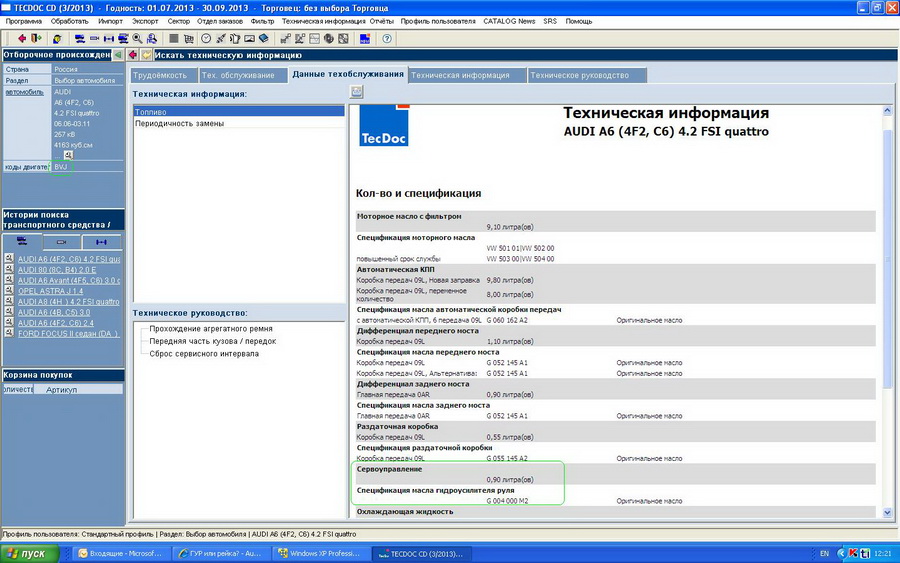Open the Обработать menu

coord(69,21)
